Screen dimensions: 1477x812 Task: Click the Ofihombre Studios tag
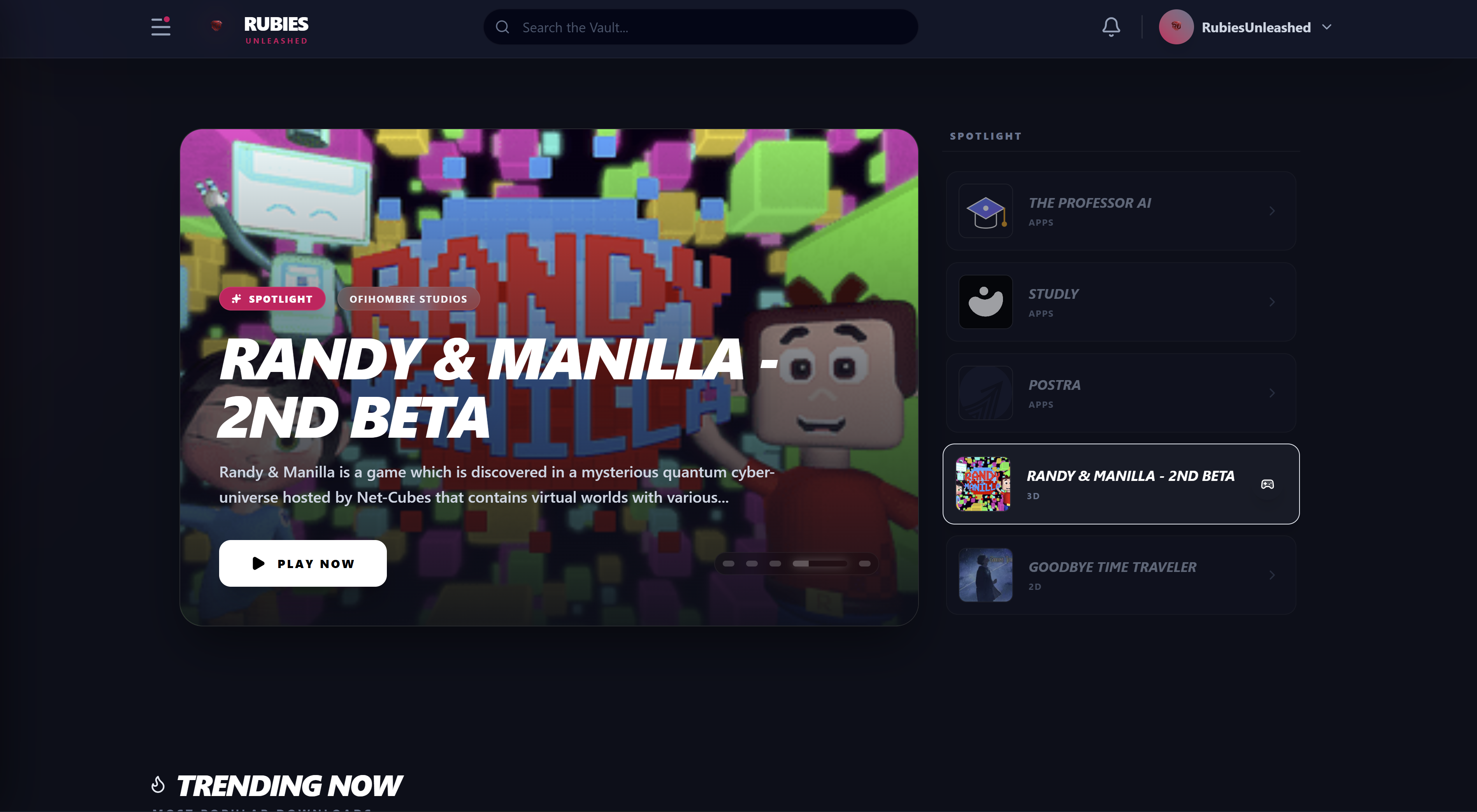point(408,298)
